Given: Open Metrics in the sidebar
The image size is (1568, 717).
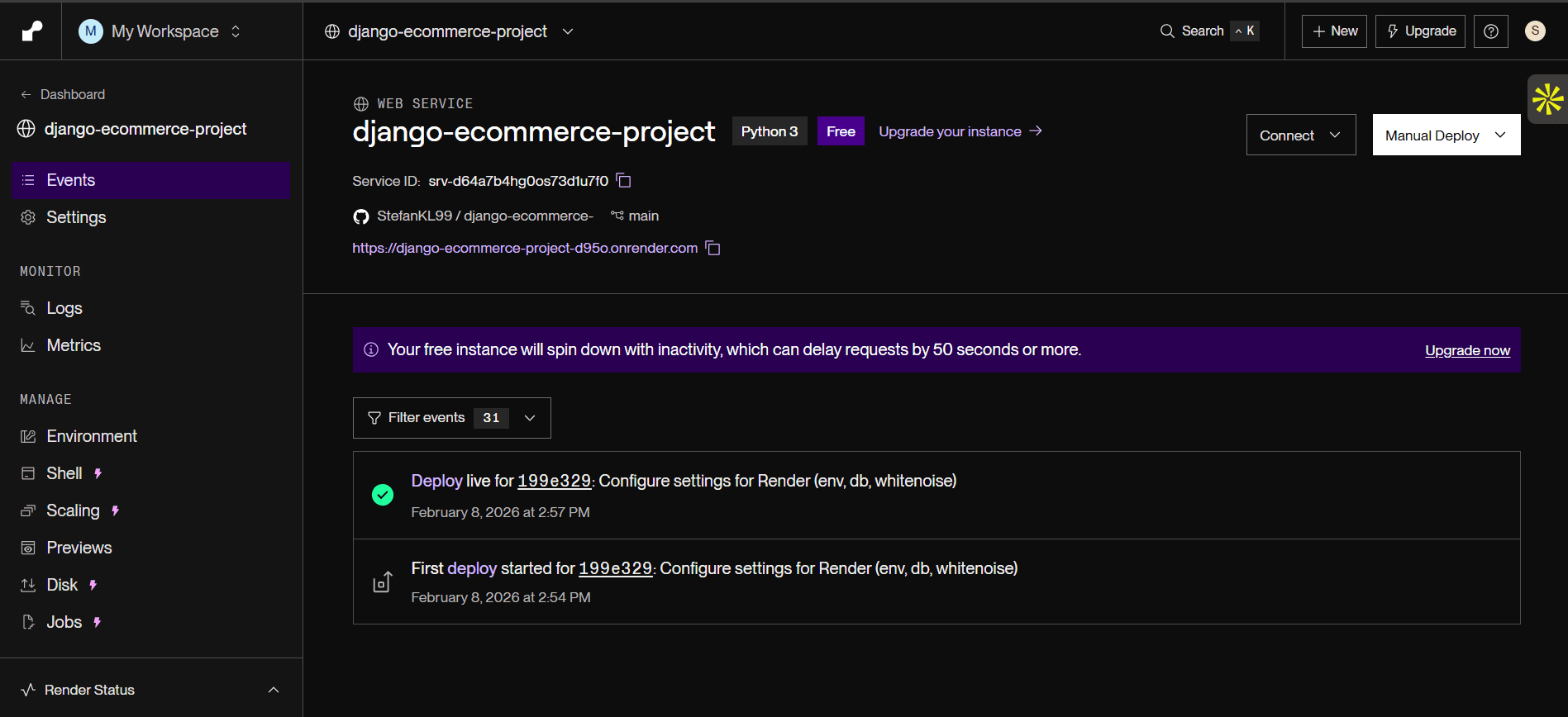Looking at the screenshot, I should coord(151,345).
